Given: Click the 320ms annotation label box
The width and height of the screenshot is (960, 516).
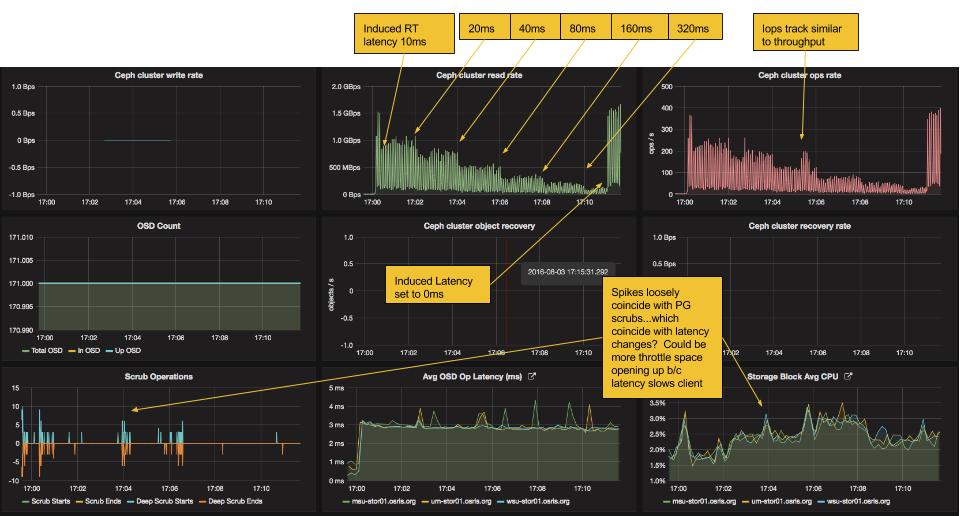Looking at the screenshot, I should click(x=694, y=29).
